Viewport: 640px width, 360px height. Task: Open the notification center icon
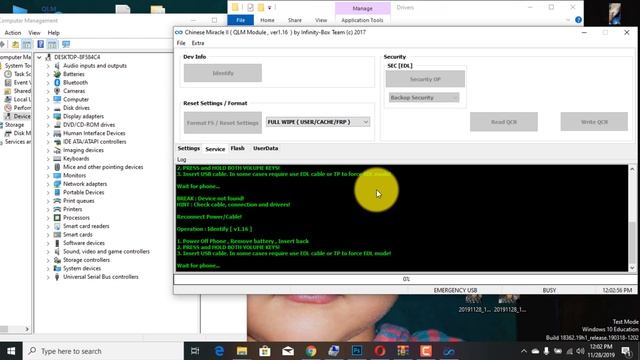point(626,351)
